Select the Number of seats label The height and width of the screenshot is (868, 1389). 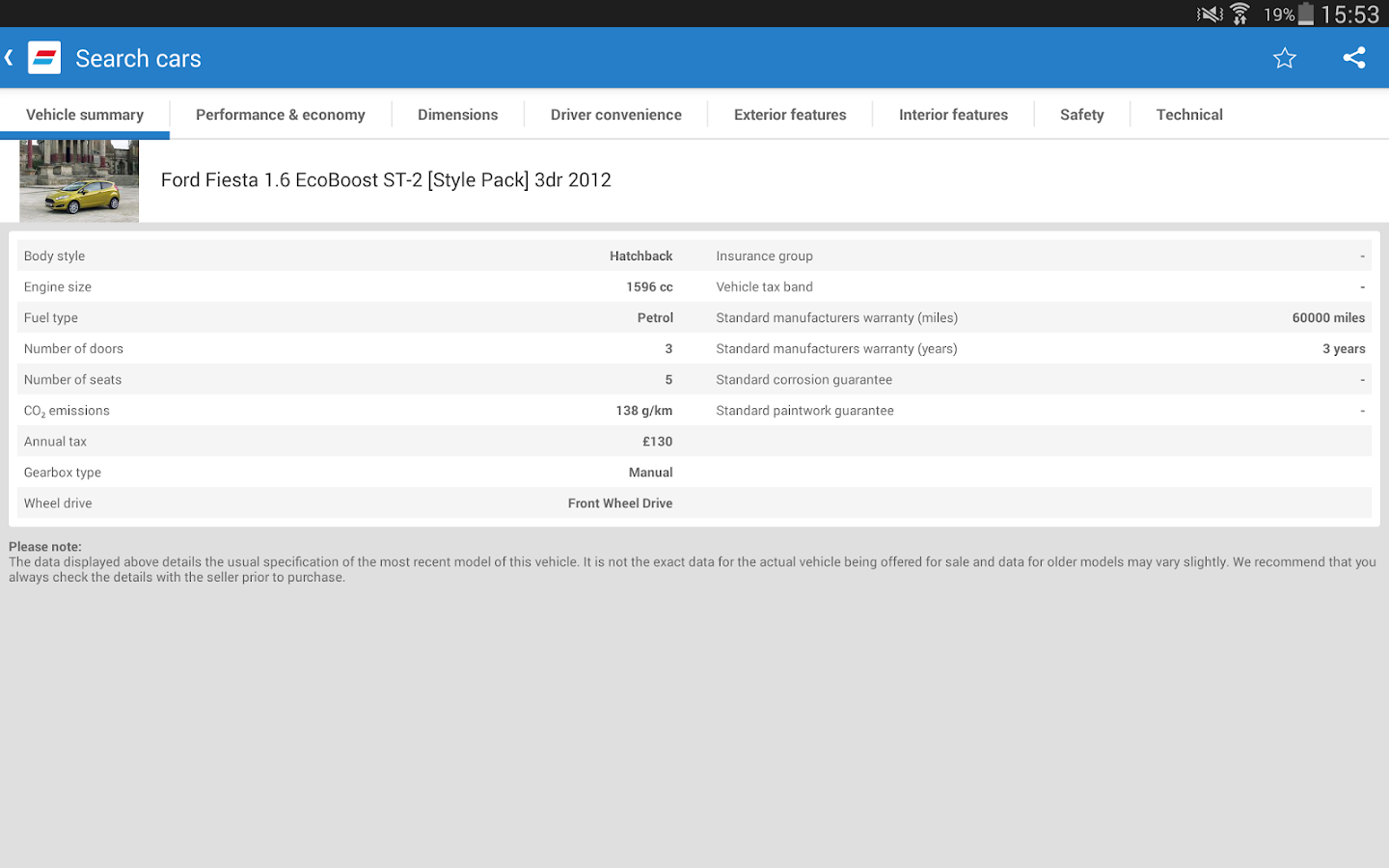(x=72, y=379)
